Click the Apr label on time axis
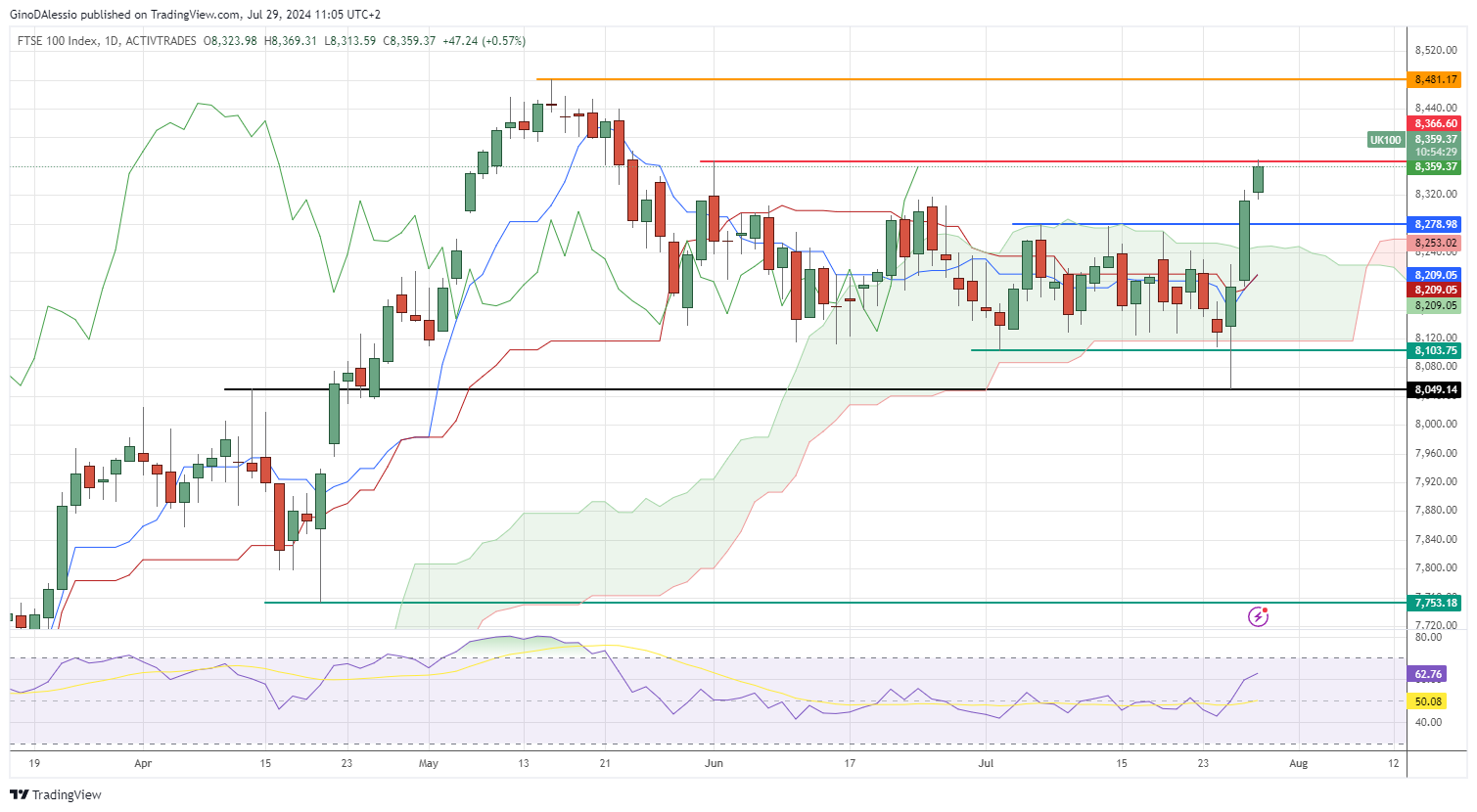This screenshot has width=1477, height=812. tap(143, 763)
